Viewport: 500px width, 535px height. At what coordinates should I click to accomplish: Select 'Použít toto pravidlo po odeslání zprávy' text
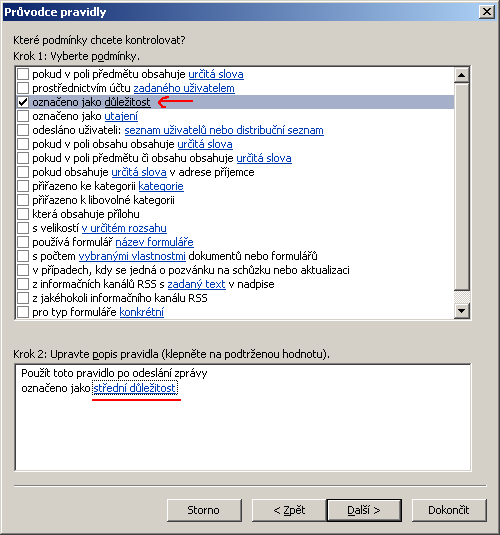[114, 373]
